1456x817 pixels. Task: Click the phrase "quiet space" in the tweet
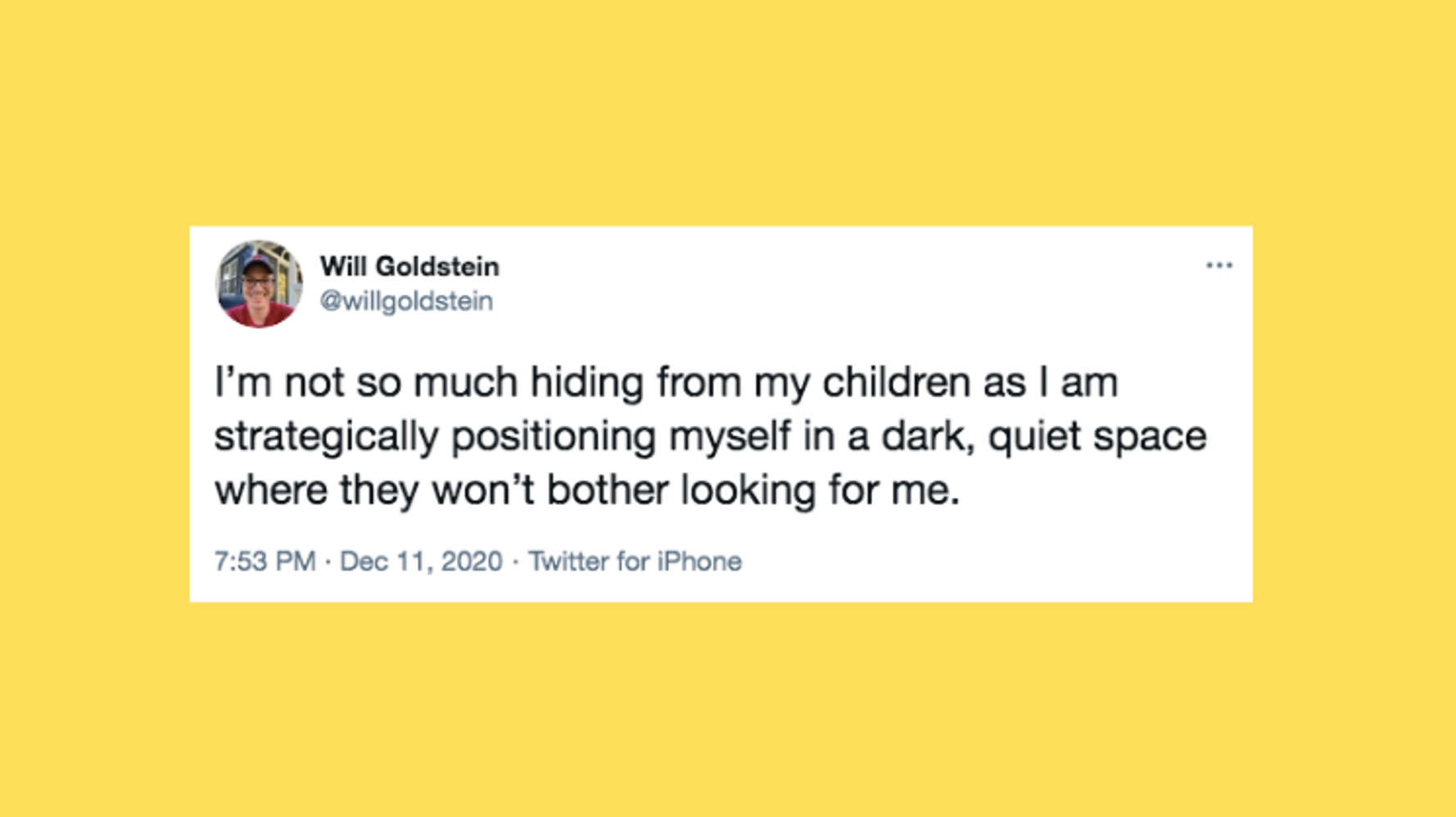click(1097, 437)
